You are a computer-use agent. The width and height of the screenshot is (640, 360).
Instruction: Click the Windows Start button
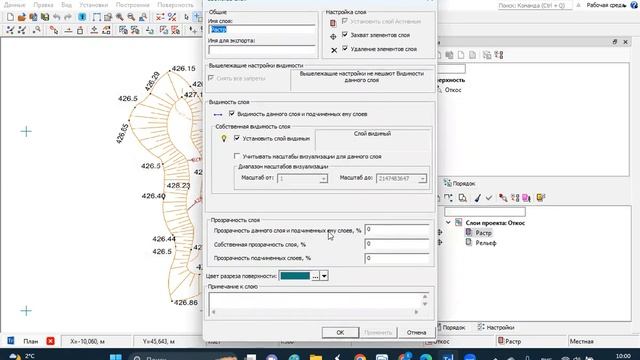[116, 358]
